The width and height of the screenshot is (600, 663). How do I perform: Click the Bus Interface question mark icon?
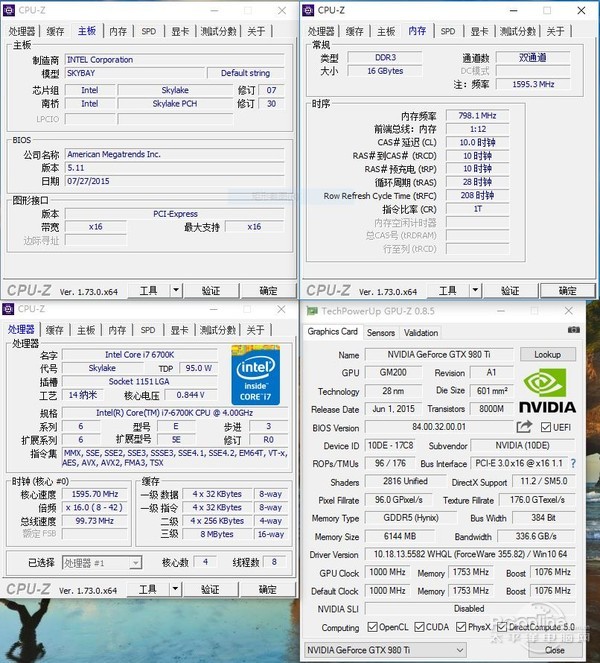tap(573, 463)
